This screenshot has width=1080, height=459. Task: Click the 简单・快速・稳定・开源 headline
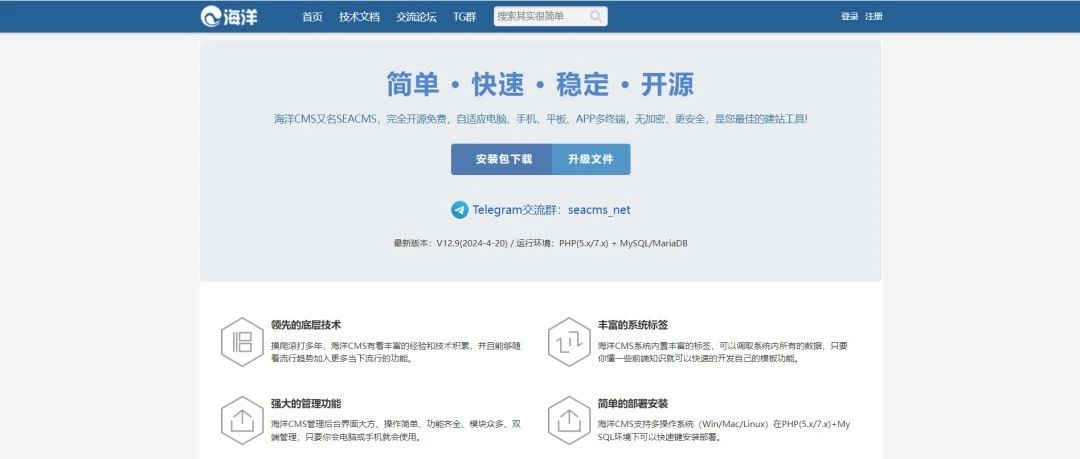[540, 84]
